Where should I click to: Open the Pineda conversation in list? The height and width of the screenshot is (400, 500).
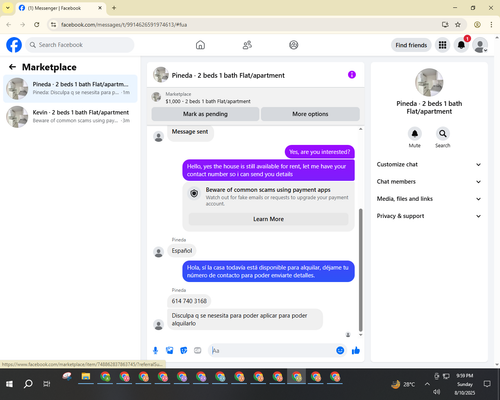(x=70, y=89)
